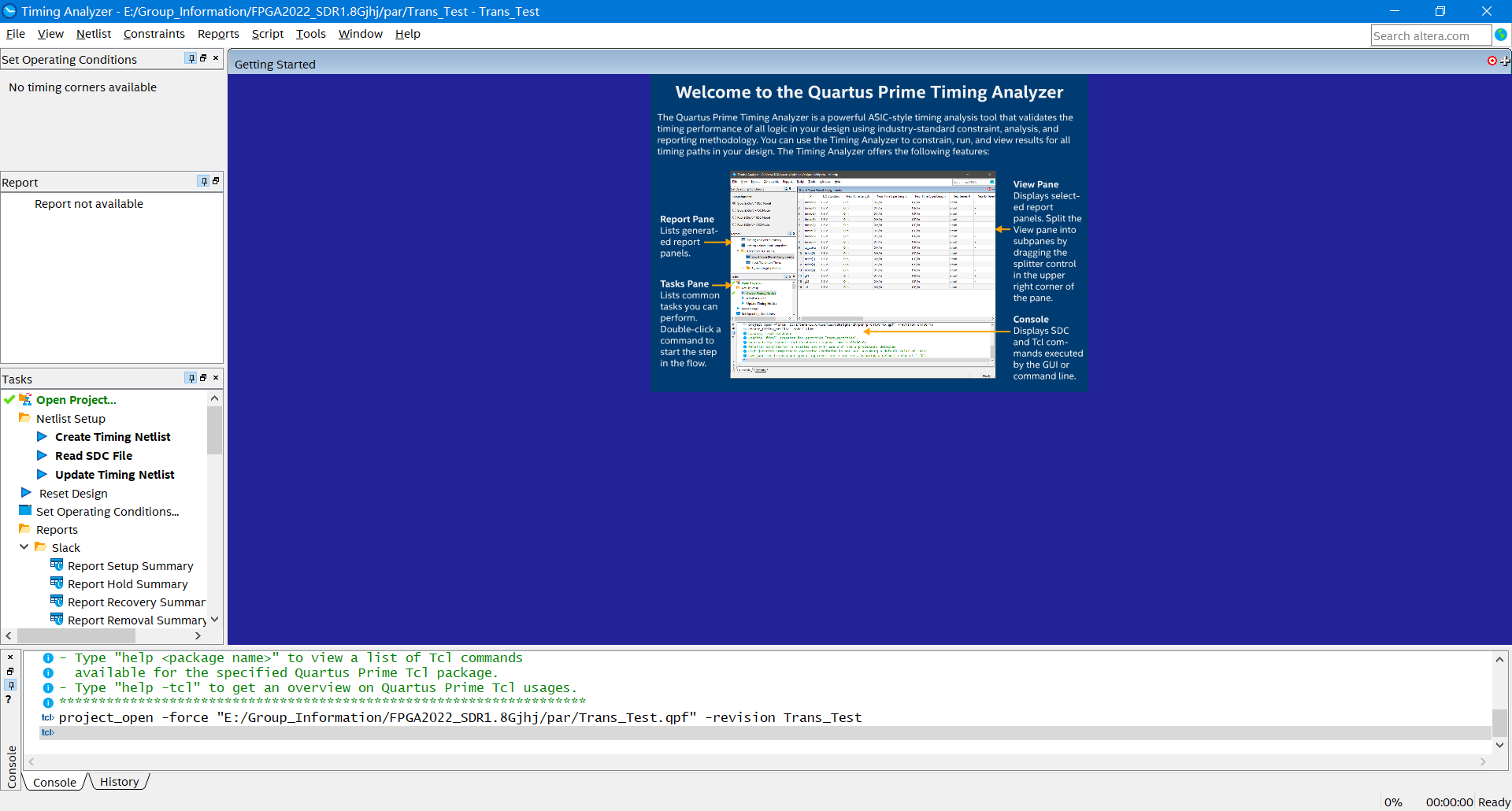Float the Tasks panel
The width and height of the screenshot is (1512, 811).
[203, 378]
